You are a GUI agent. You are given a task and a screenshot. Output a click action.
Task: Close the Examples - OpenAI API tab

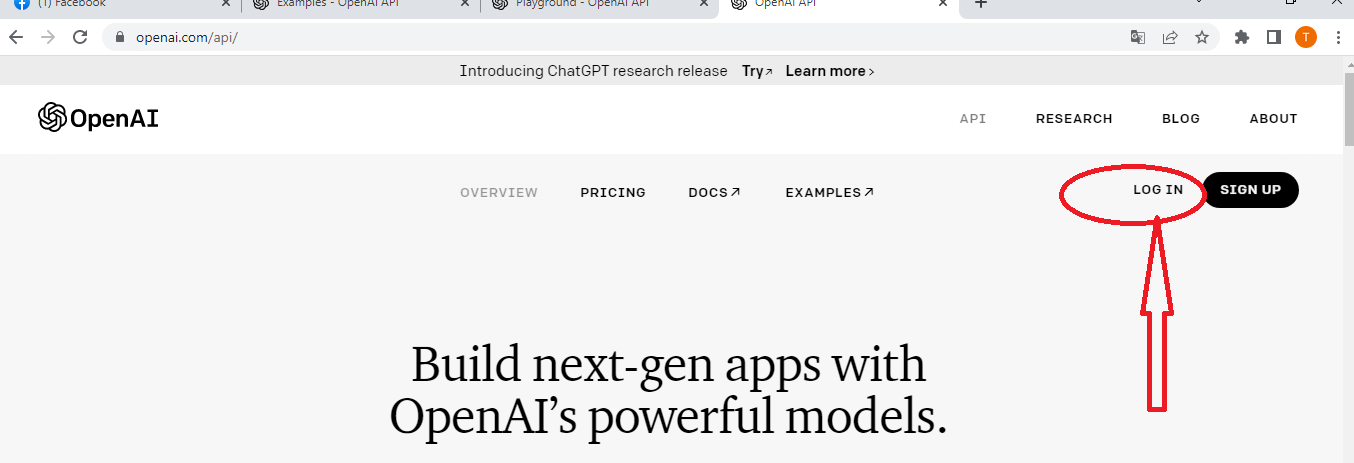(462, 4)
